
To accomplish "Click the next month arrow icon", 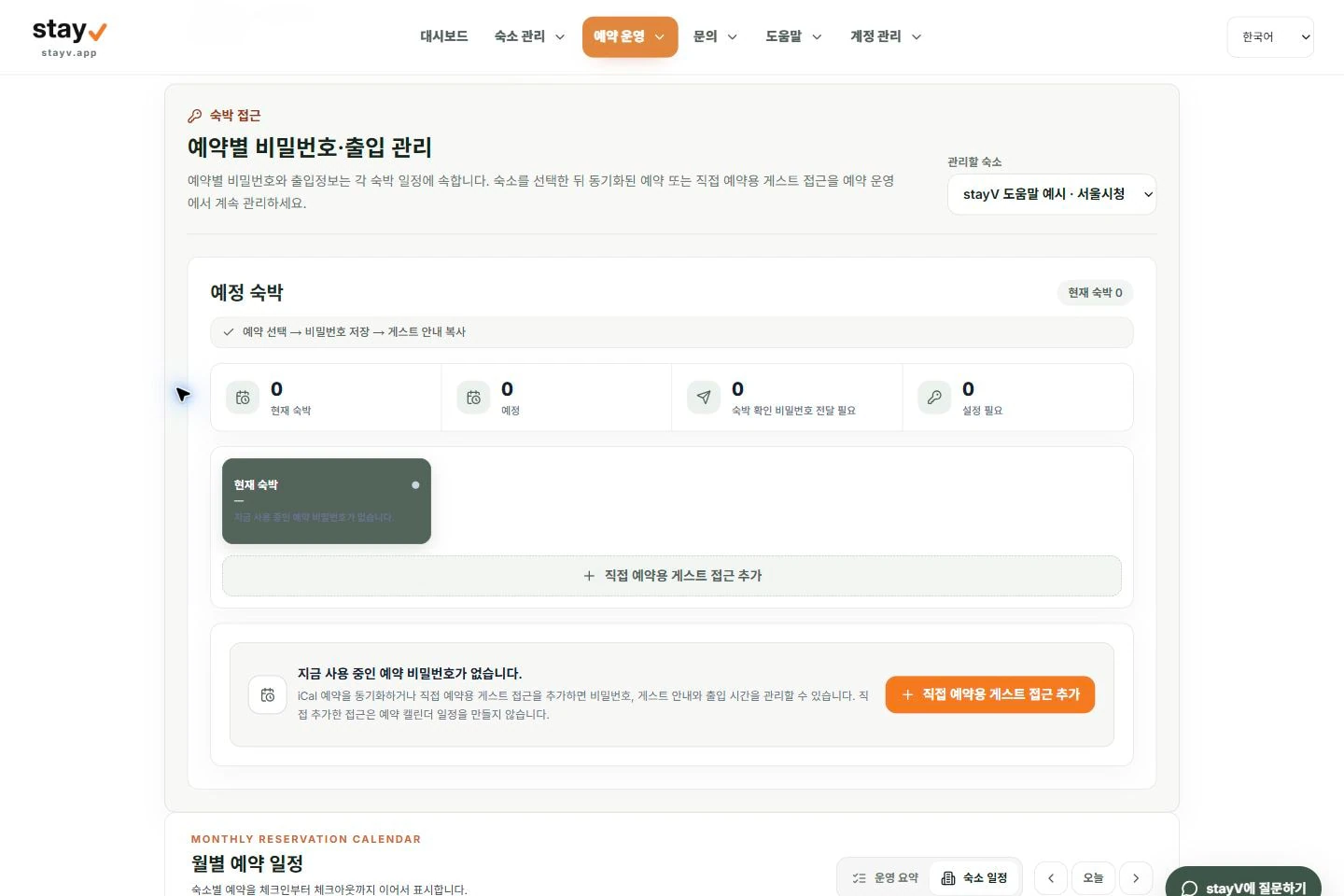I will point(1136,878).
